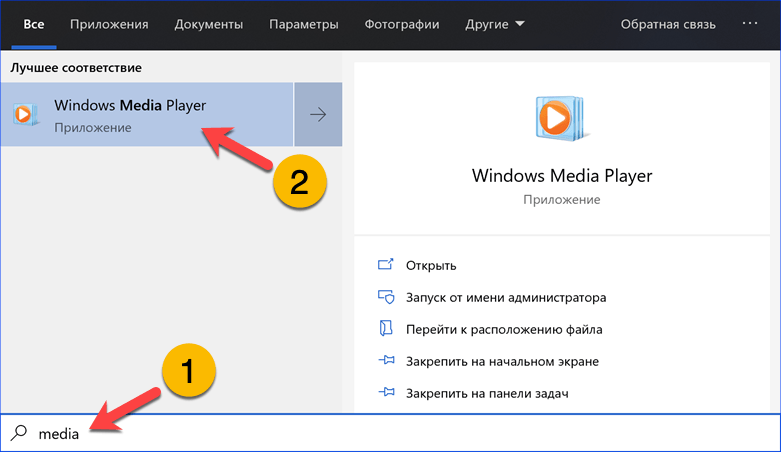Click the Приложение label in the preview pane
Image resolution: width=781 pixels, height=452 pixels.
coord(561,200)
